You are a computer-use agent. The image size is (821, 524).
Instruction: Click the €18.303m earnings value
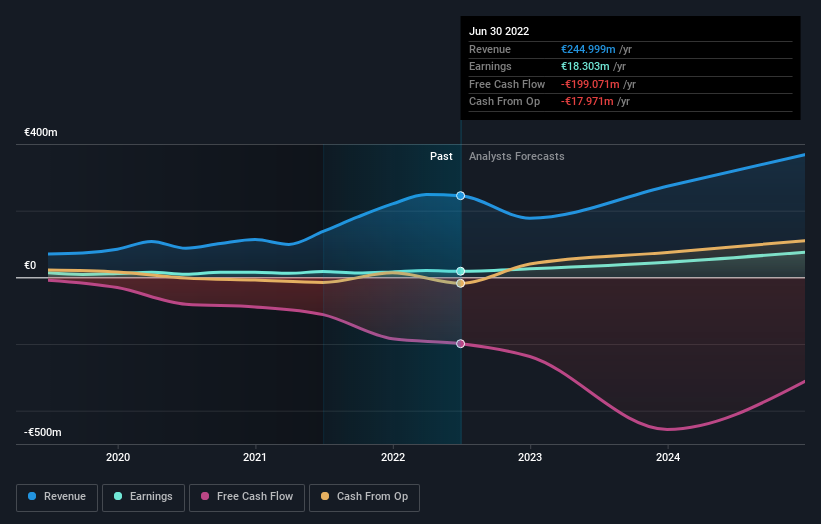click(x=585, y=66)
